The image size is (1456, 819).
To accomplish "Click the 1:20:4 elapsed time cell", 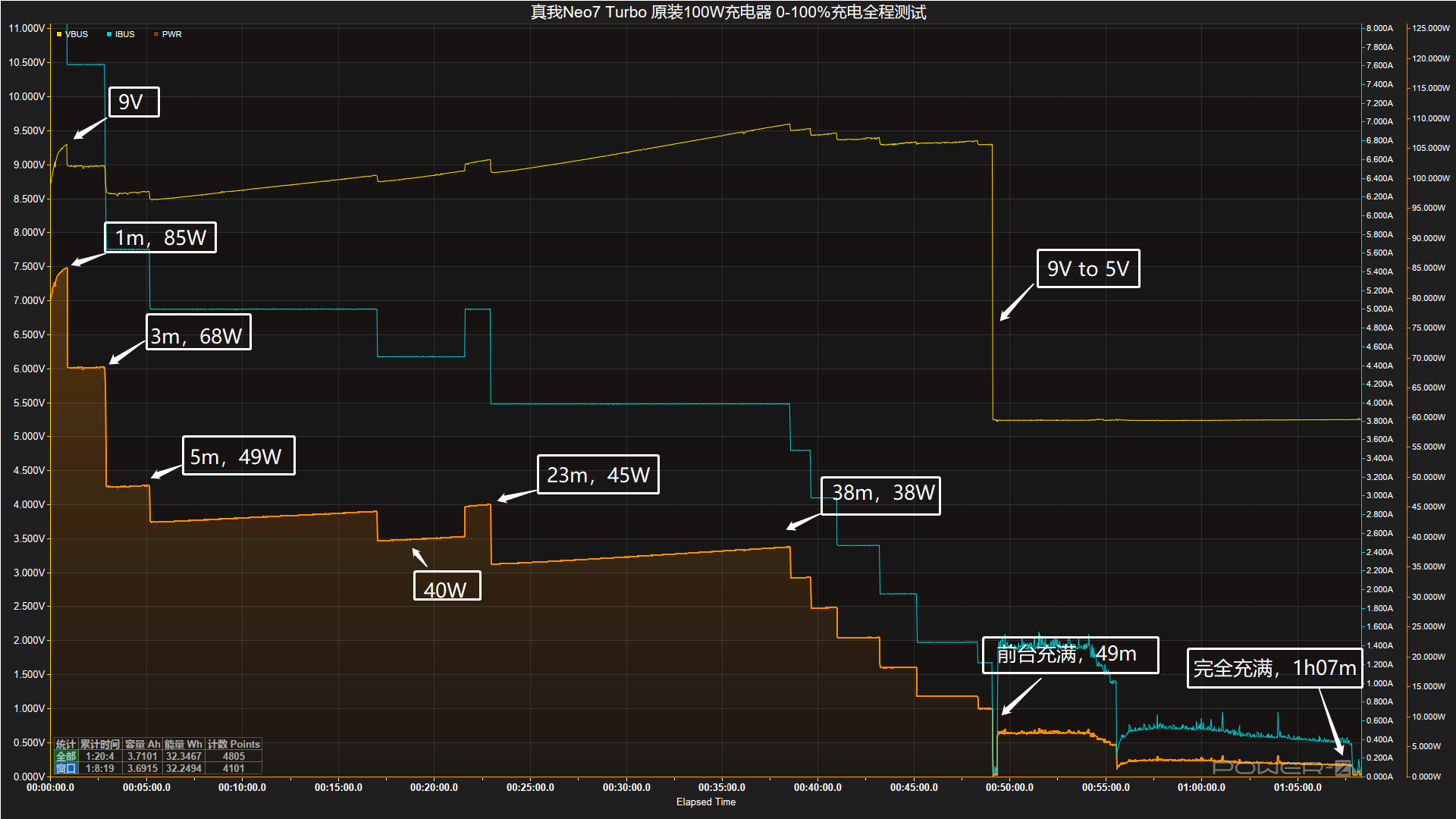I will (100, 756).
